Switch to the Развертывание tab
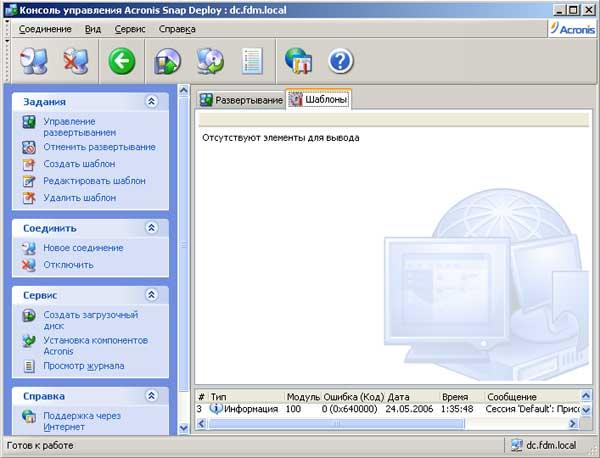600x458 pixels. coord(241,100)
